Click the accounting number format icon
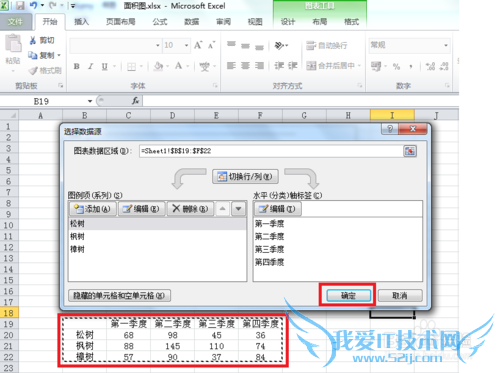The width and height of the screenshot is (500, 373). click(376, 66)
